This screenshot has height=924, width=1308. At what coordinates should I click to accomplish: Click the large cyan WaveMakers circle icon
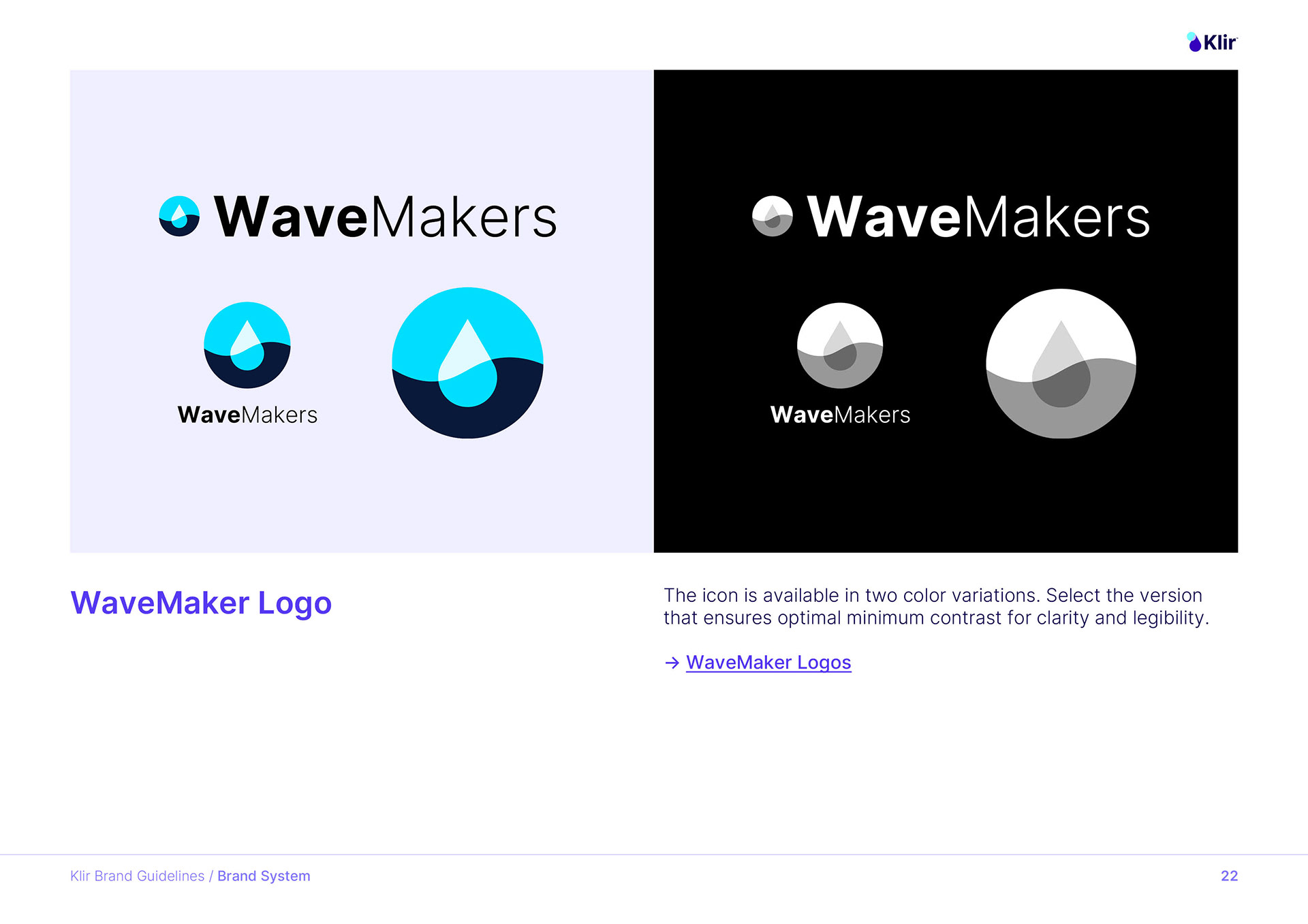[x=467, y=363]
